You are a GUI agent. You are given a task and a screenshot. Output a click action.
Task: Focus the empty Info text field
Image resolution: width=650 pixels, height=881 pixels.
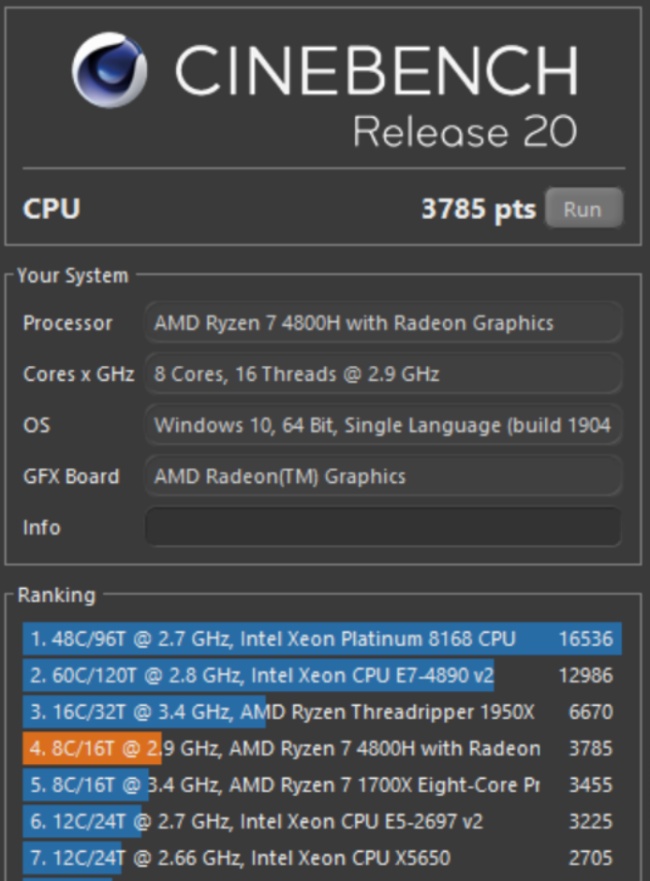tap(383, 527)
